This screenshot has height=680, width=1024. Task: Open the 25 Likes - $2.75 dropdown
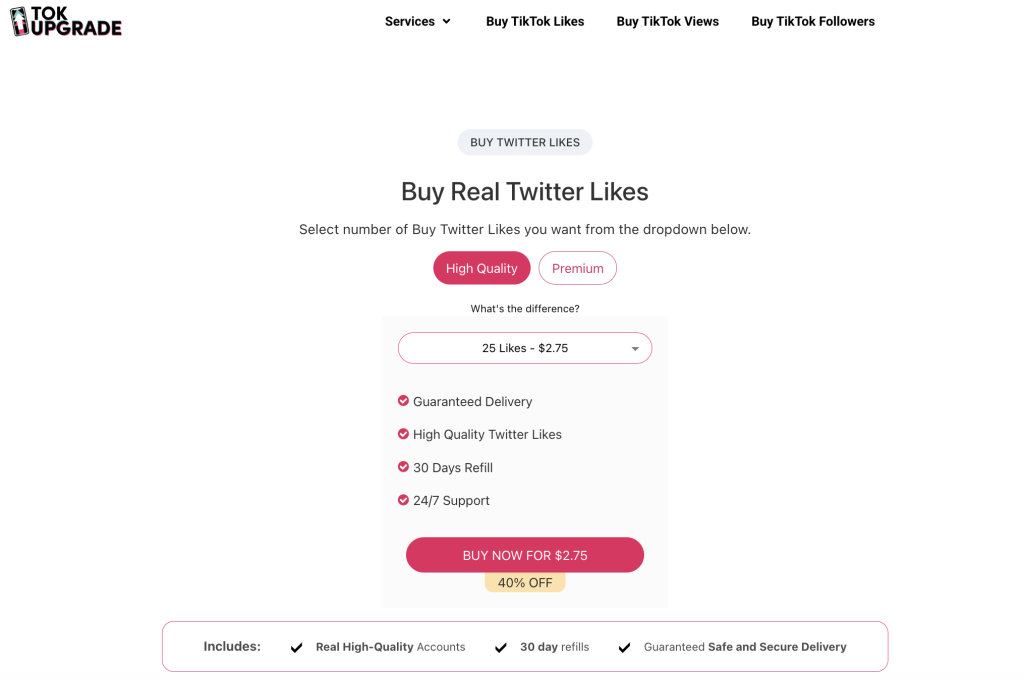(524, 348)
